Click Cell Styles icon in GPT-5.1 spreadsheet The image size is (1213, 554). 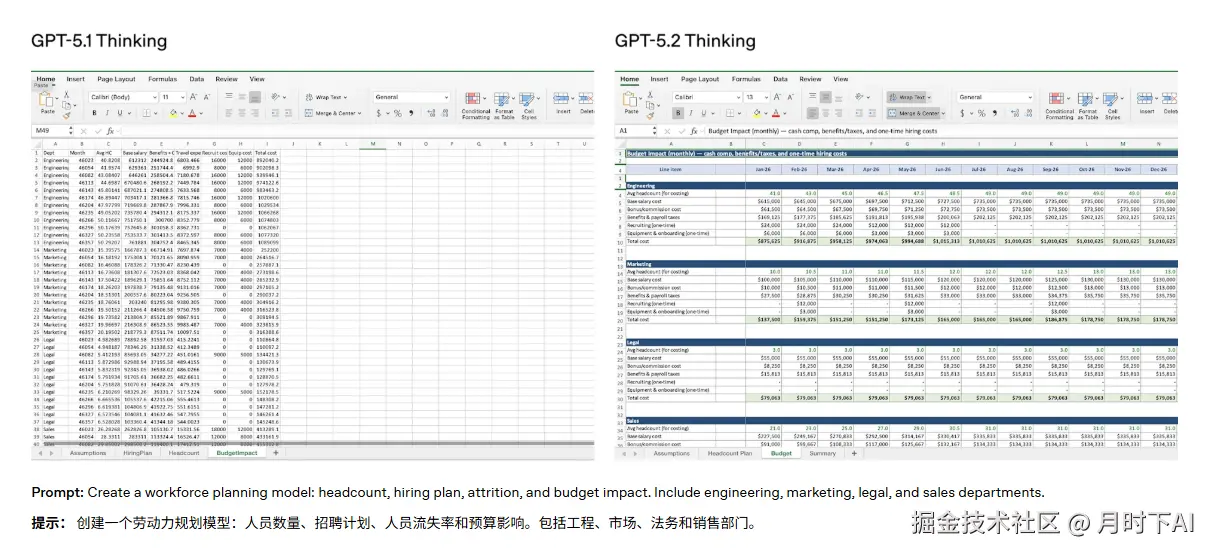point(526,98)
